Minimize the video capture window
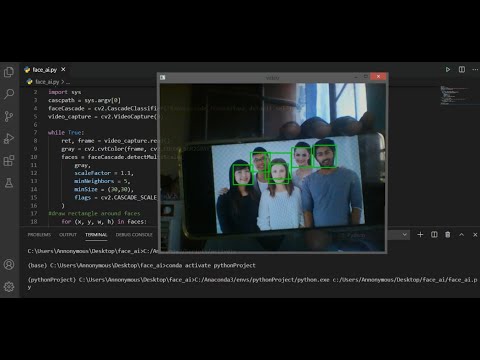The image size is (480, 360). click(356, 77)
